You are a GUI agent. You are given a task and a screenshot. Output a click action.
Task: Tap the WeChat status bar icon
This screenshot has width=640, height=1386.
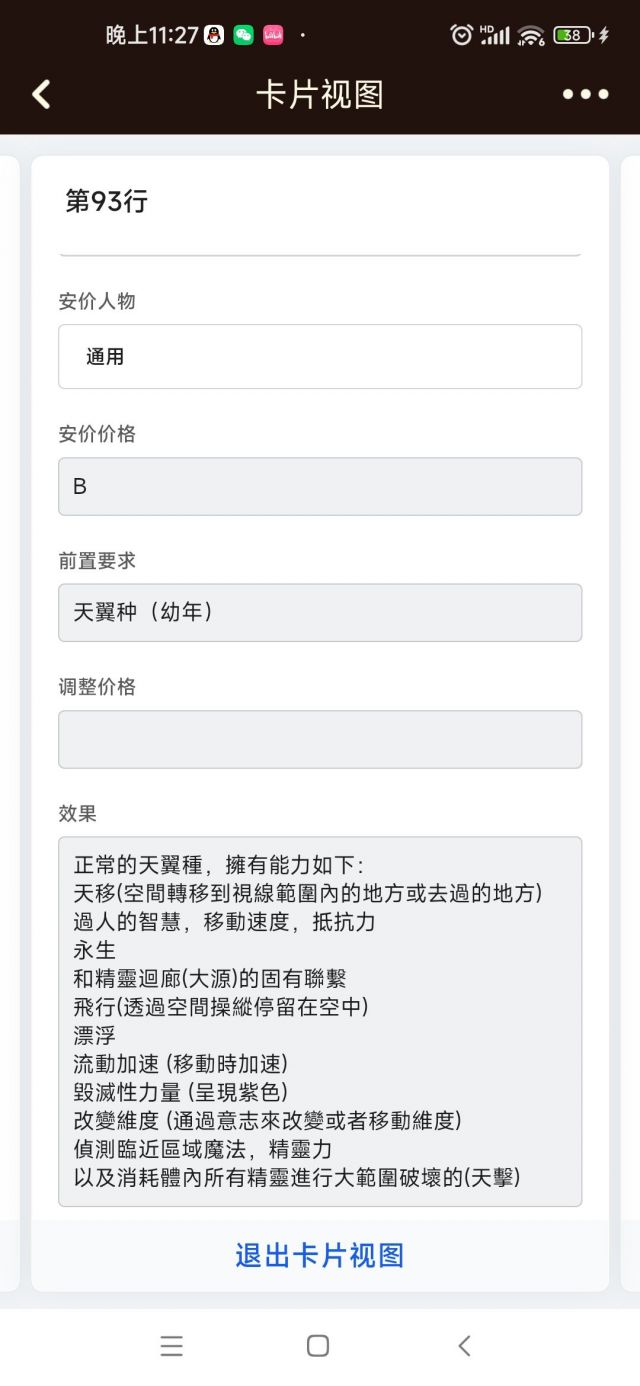(x=243, y=35)
